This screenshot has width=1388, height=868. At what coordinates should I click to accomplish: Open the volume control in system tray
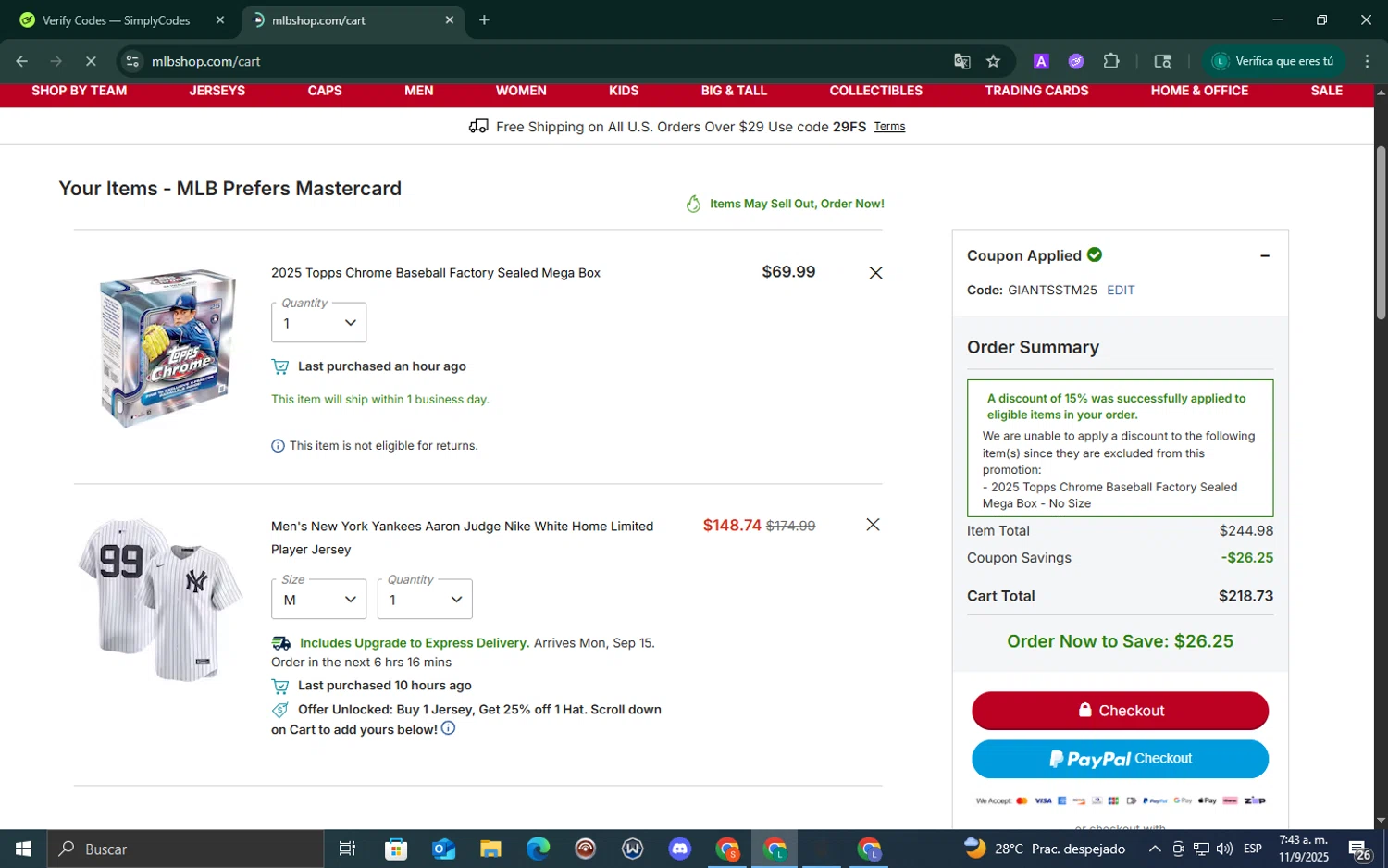tap(1224, 849)
